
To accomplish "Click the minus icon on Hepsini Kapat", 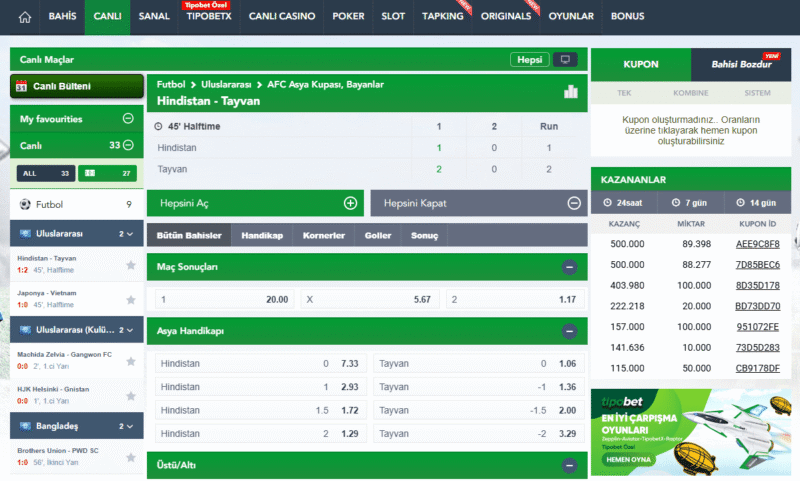I will 574,203.
